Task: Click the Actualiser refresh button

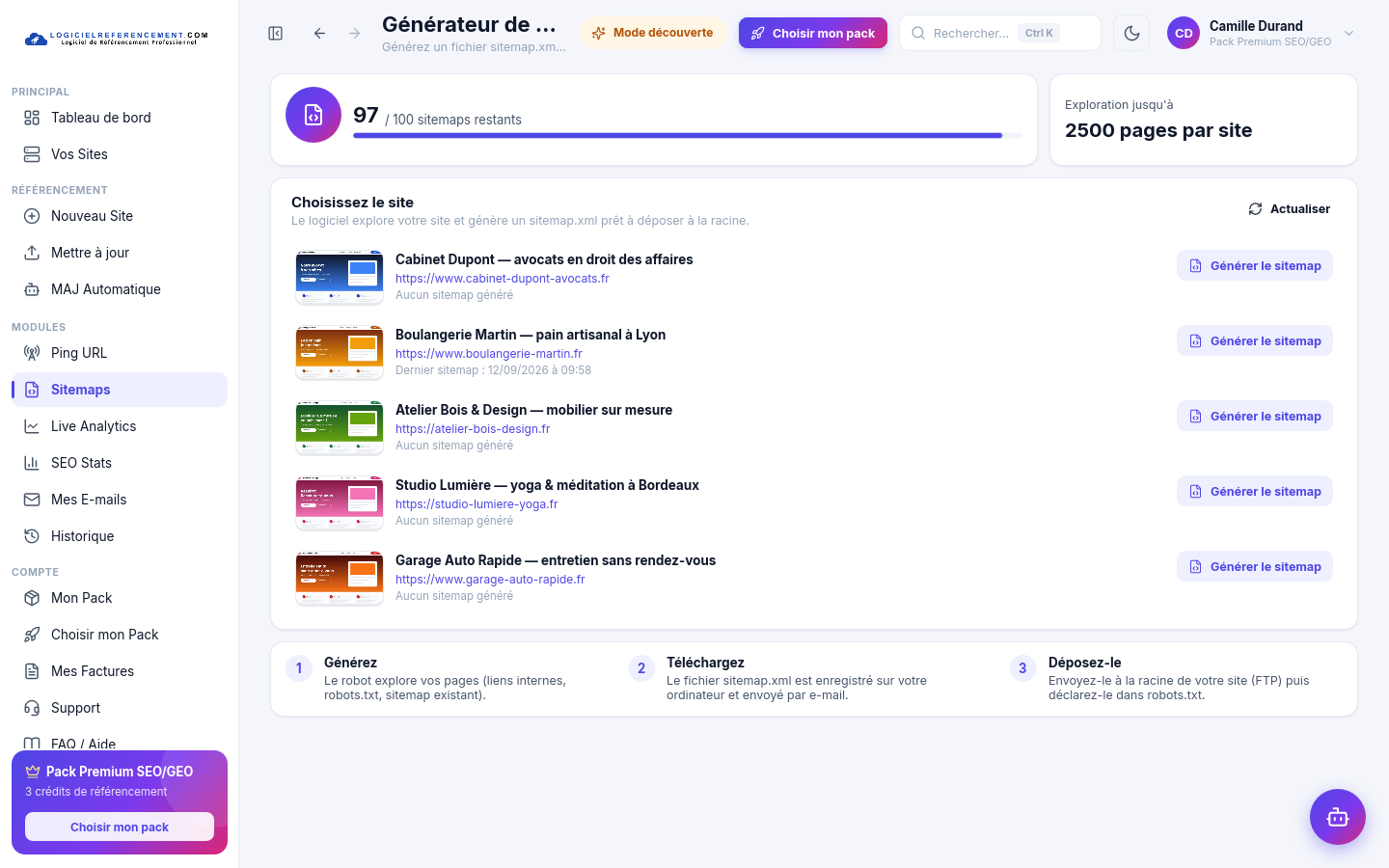Action: pos(1289,208)
